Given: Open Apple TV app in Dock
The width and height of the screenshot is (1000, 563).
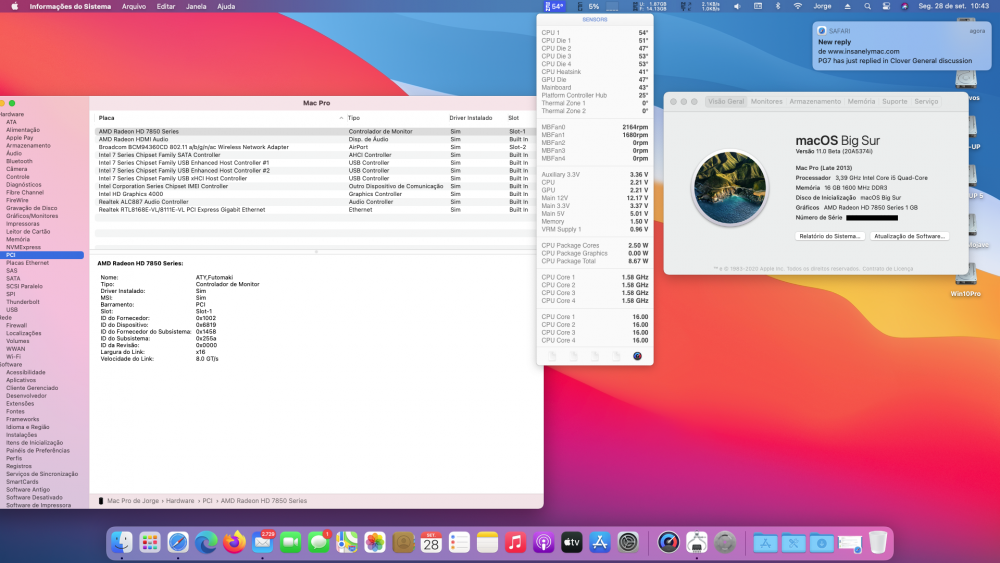Looking at the screenshot, I should [571, 543].
